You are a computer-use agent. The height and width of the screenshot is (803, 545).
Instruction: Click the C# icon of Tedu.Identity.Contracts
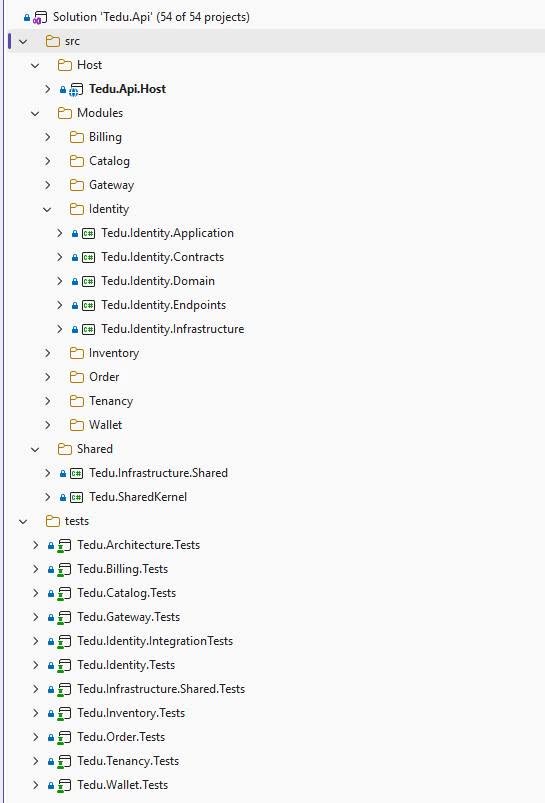coord(88,258)
